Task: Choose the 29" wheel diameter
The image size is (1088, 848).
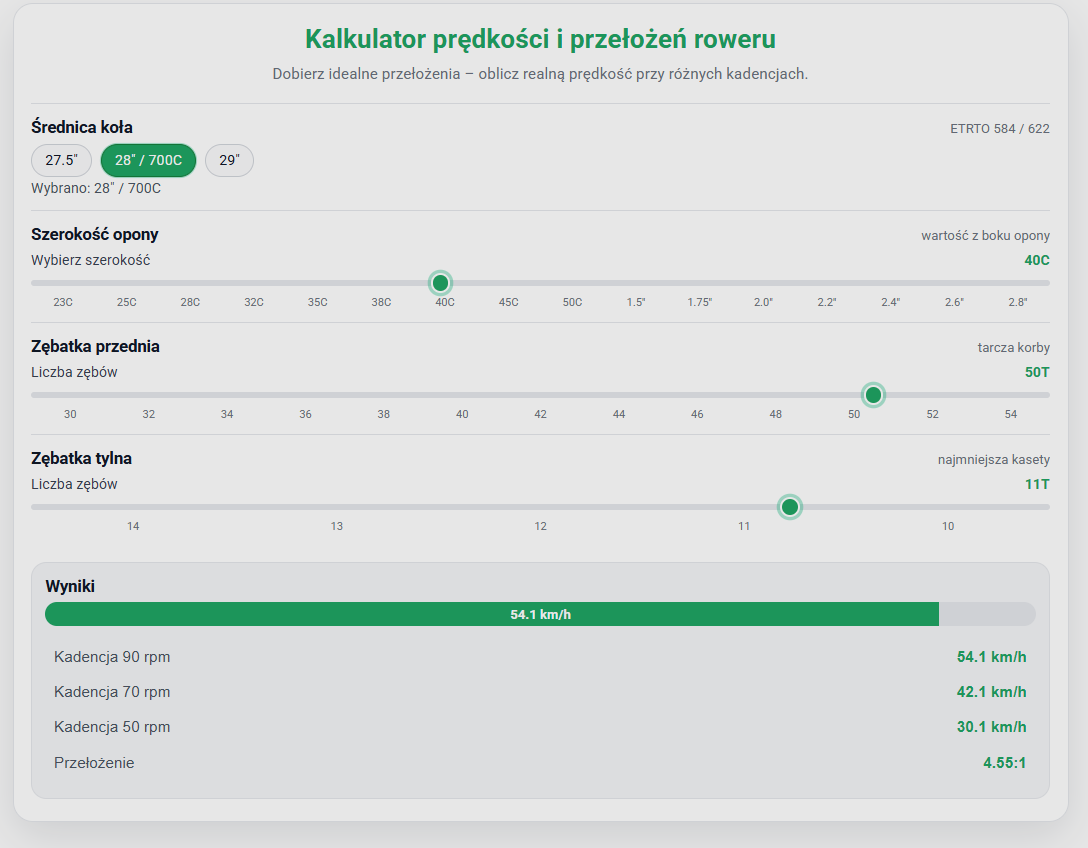Action: click(229, 160)
